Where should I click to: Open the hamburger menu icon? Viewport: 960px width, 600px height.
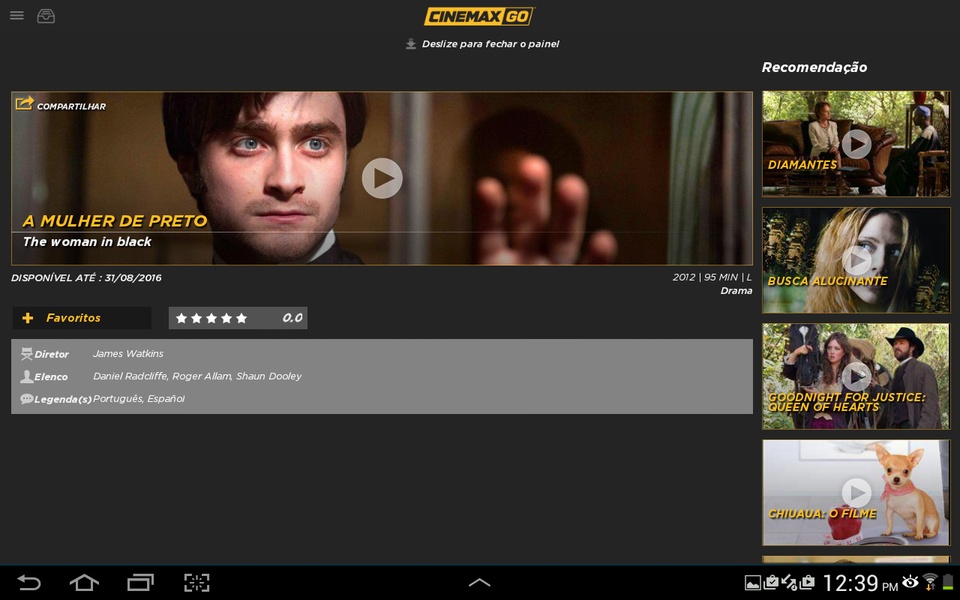tap(17, 15)
